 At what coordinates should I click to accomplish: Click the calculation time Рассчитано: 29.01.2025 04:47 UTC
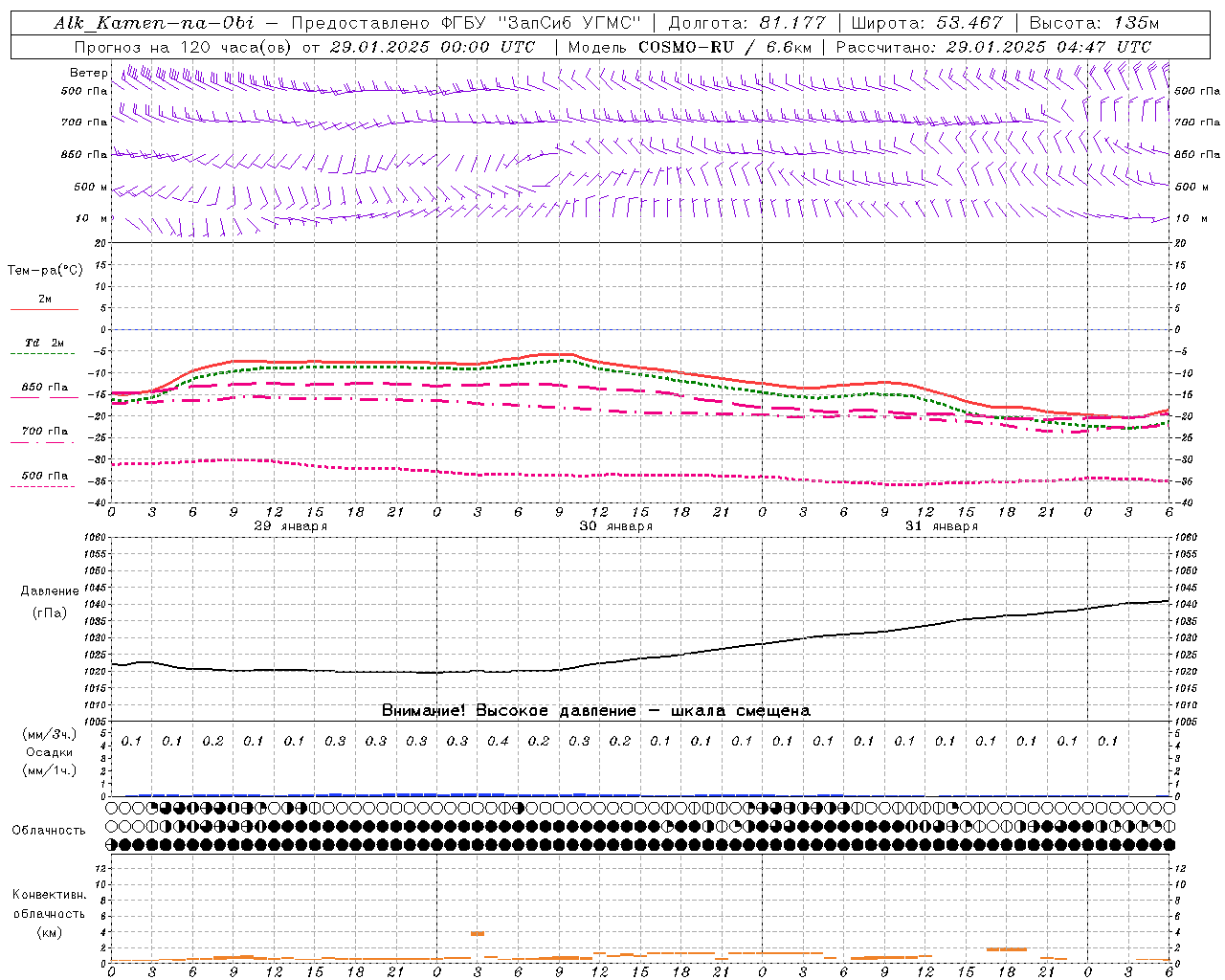[x=993, y=47]
